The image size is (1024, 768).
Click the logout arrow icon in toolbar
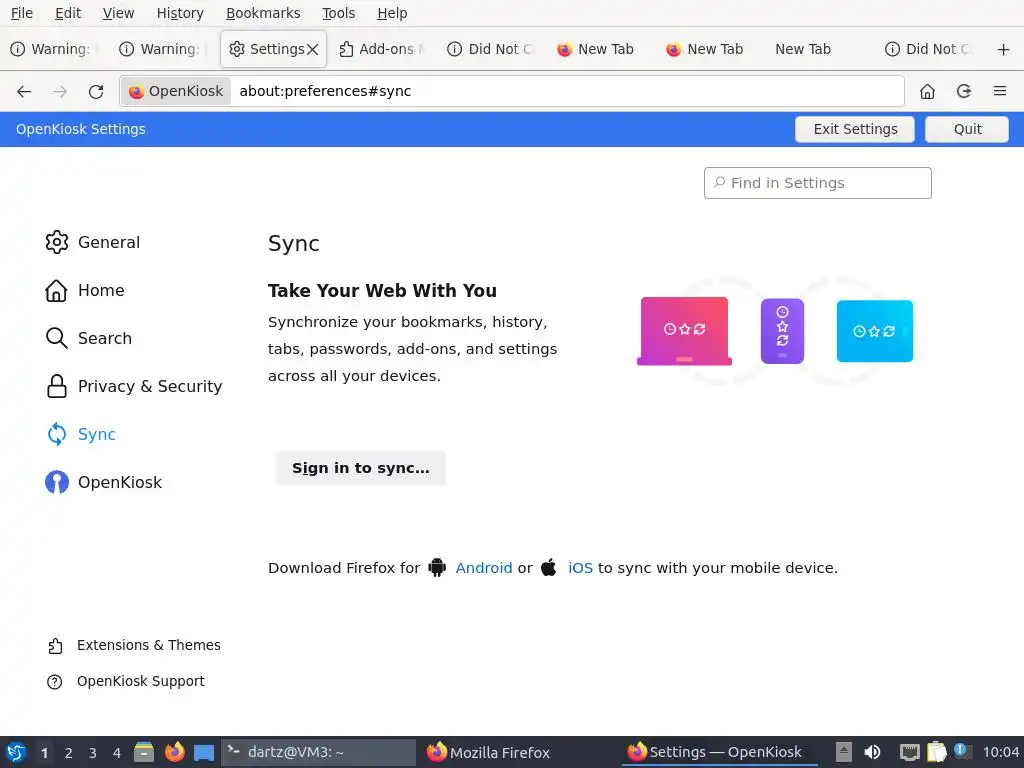point(964,91)
